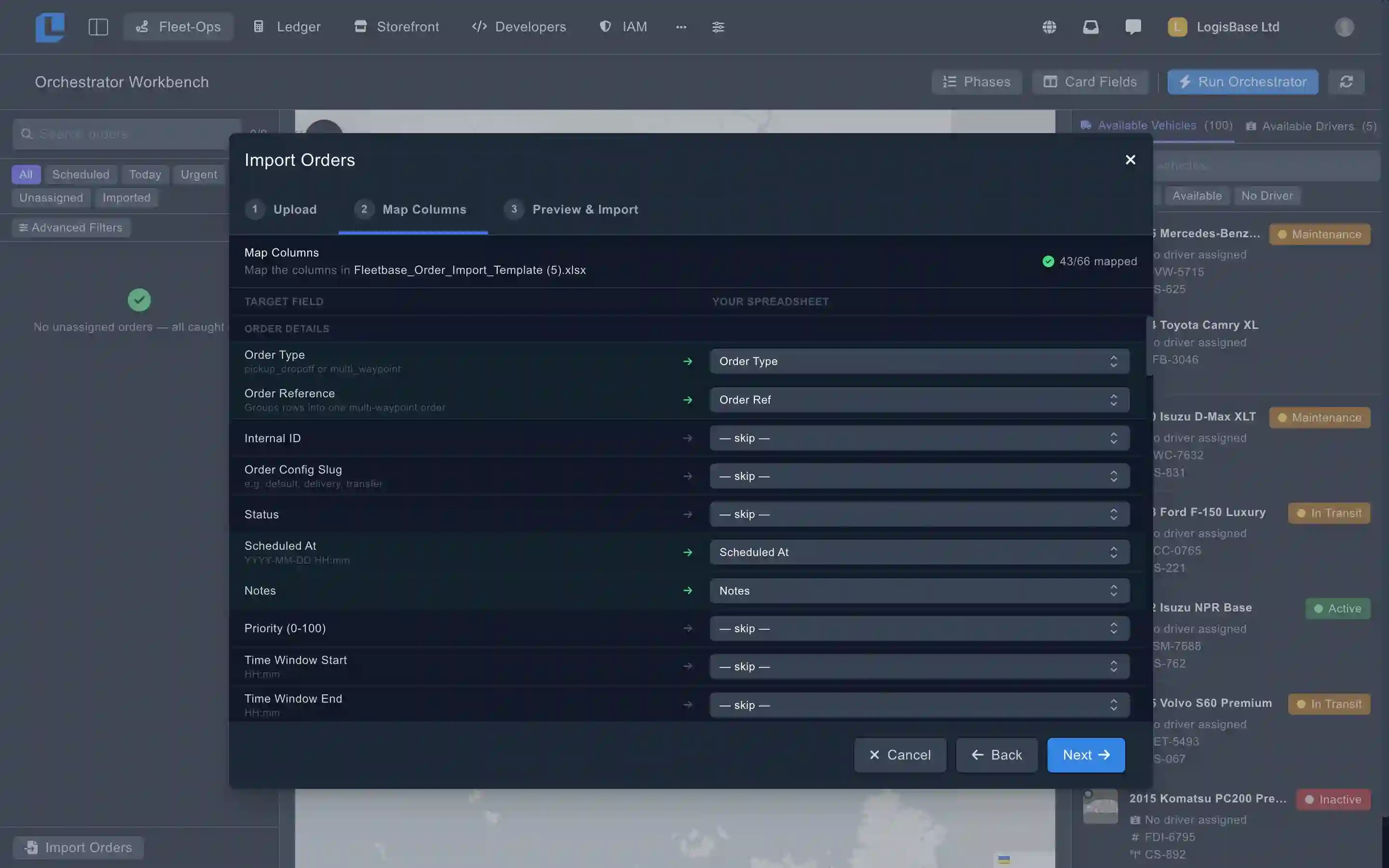Toggle the sidebar panel icon

(98, 27)
